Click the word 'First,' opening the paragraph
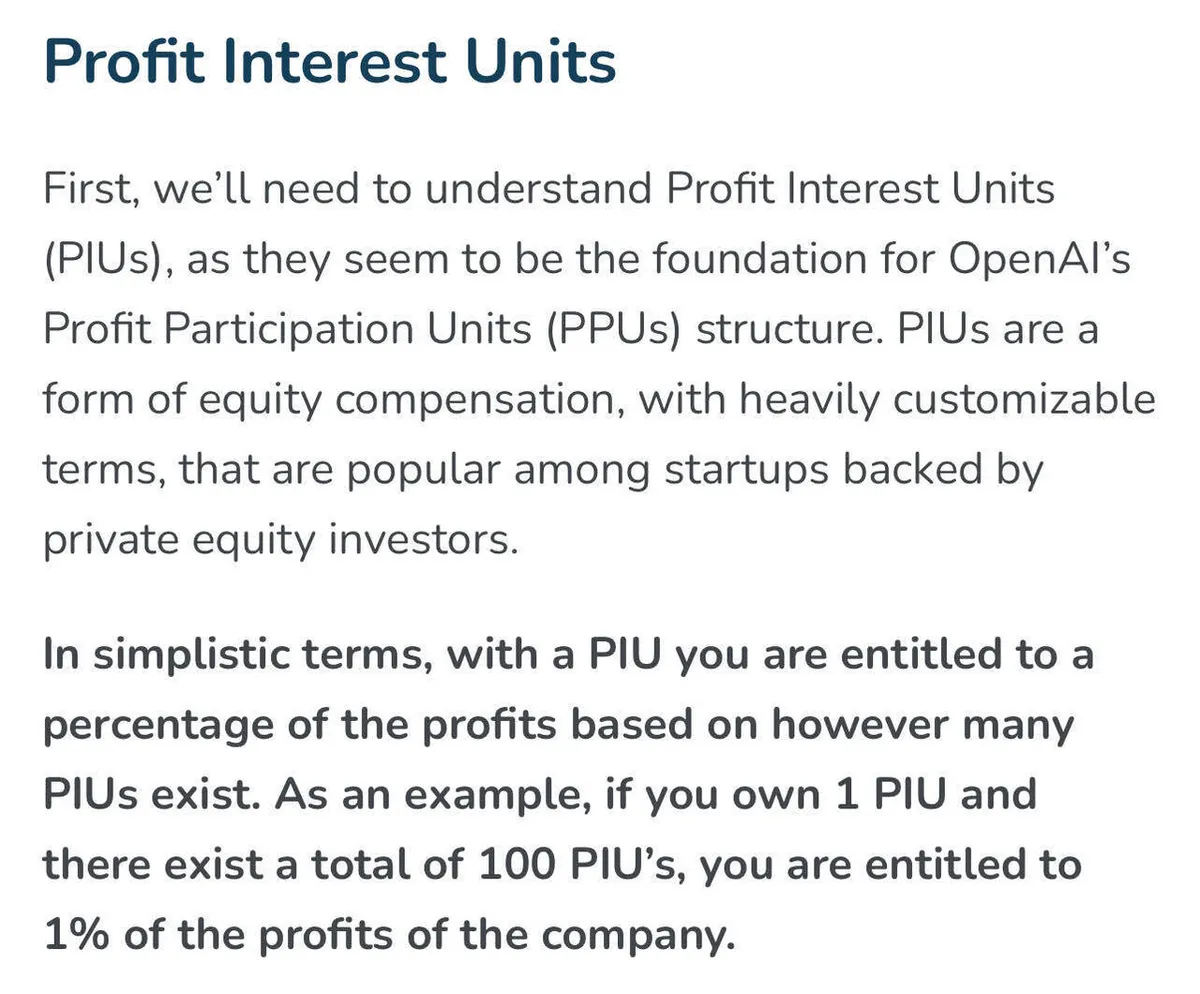 (86, 188)
